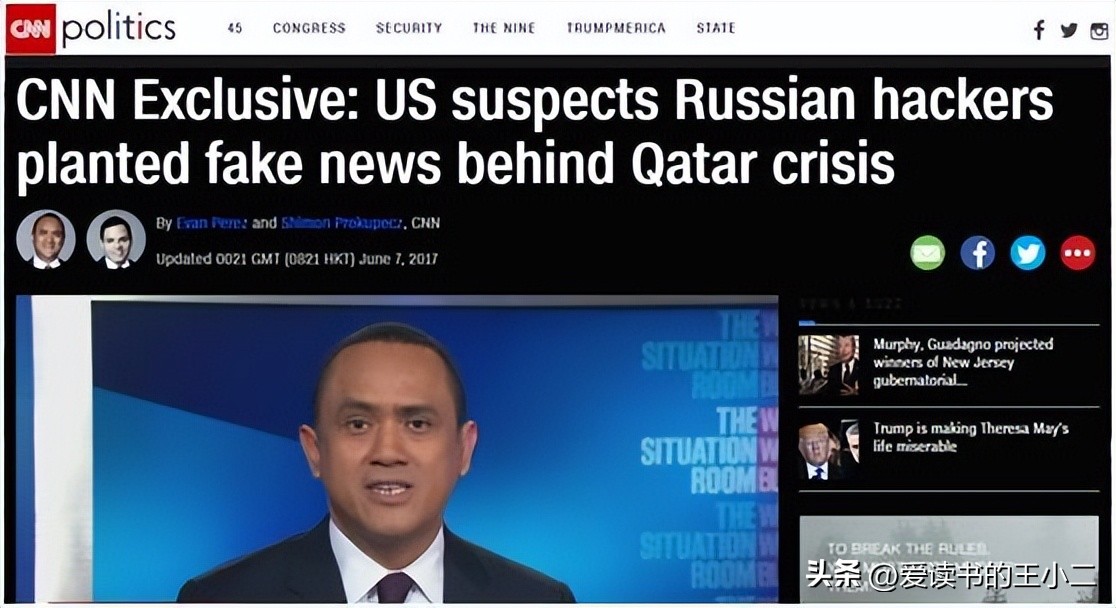Open the Twitter icon in top navigation
Image resolution: width=1116 pixels, height=608 pixels.
(x=1068, y=30)
